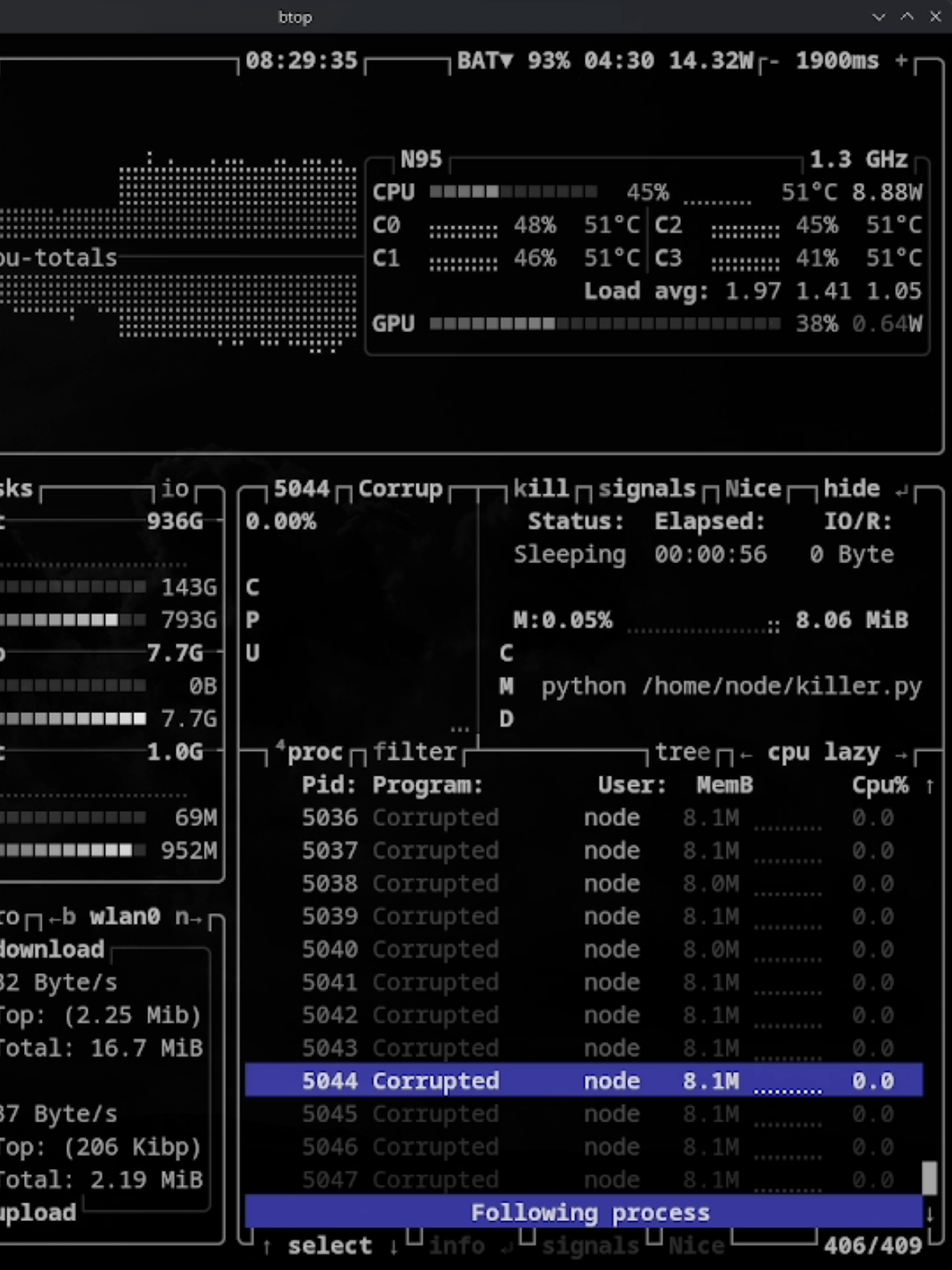Screen dimensions: 952x1270
Task: Open the BAT battery selector
Action: 484,60
